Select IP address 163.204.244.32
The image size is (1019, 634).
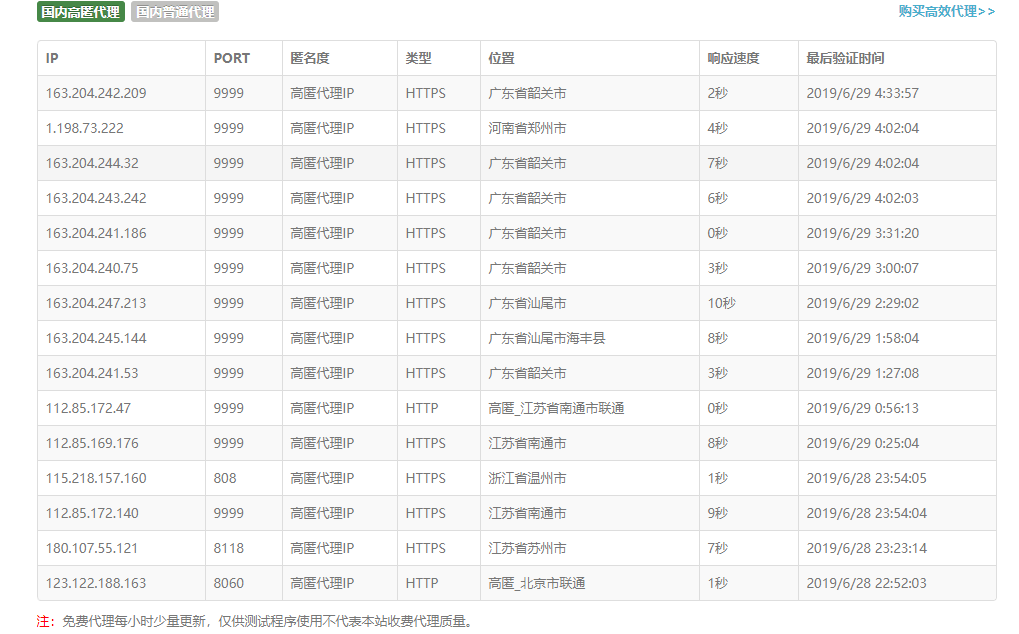click(x=92, y=164)
